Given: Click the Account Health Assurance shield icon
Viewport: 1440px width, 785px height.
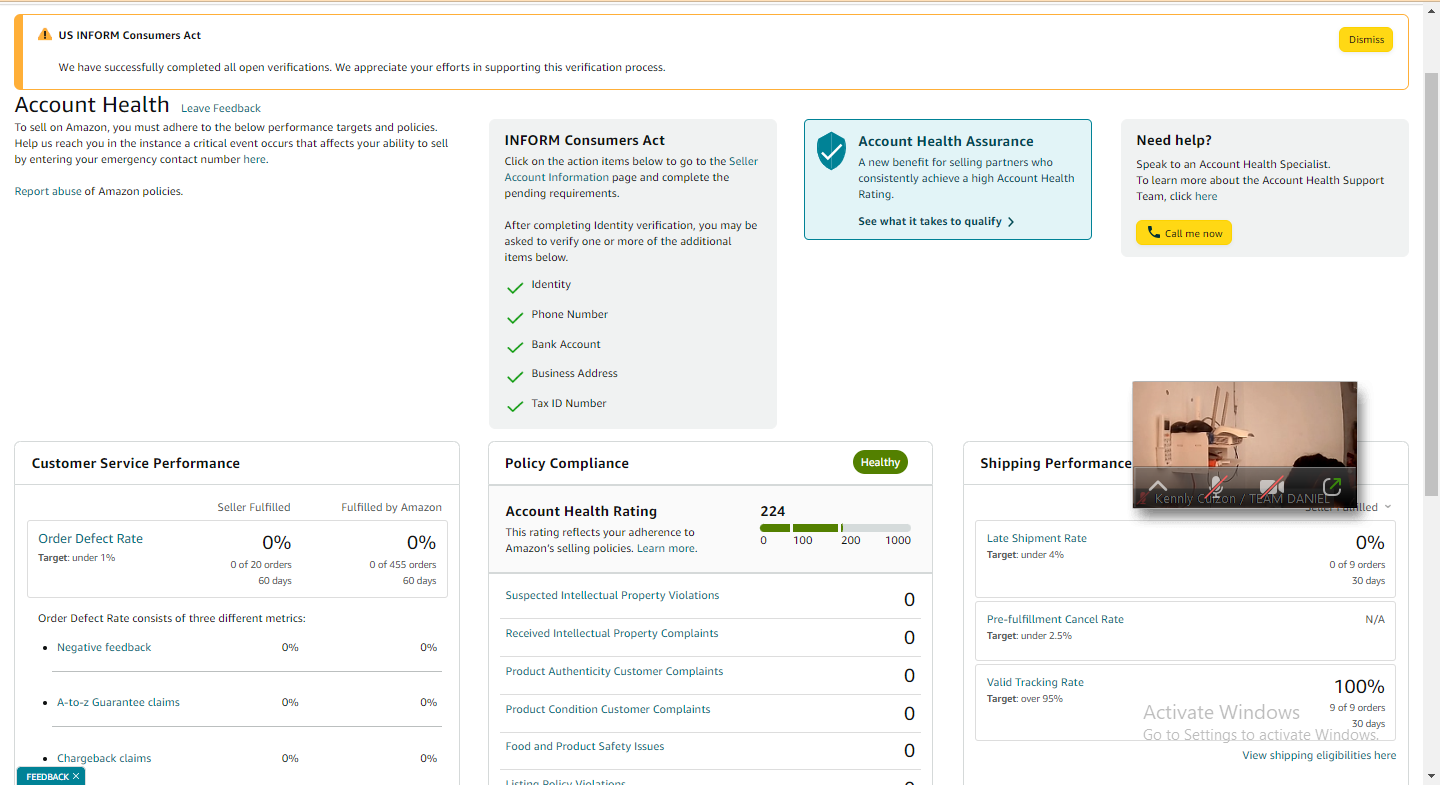Looking at the screenshot, I should coord(831,151).
